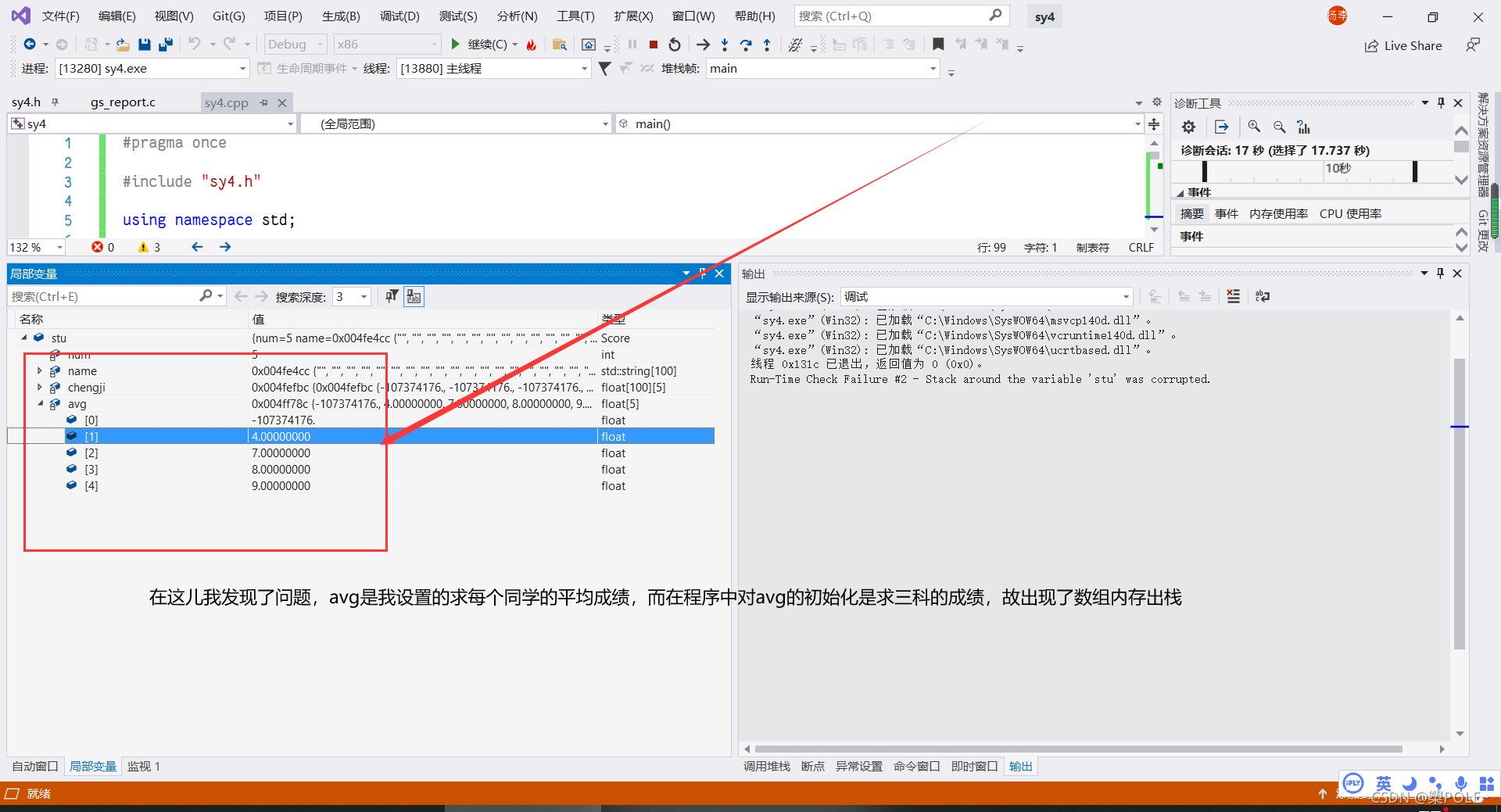Stop debugging with the red square icon
This screenshot has width=1501, height=812.
click(654, 45)
